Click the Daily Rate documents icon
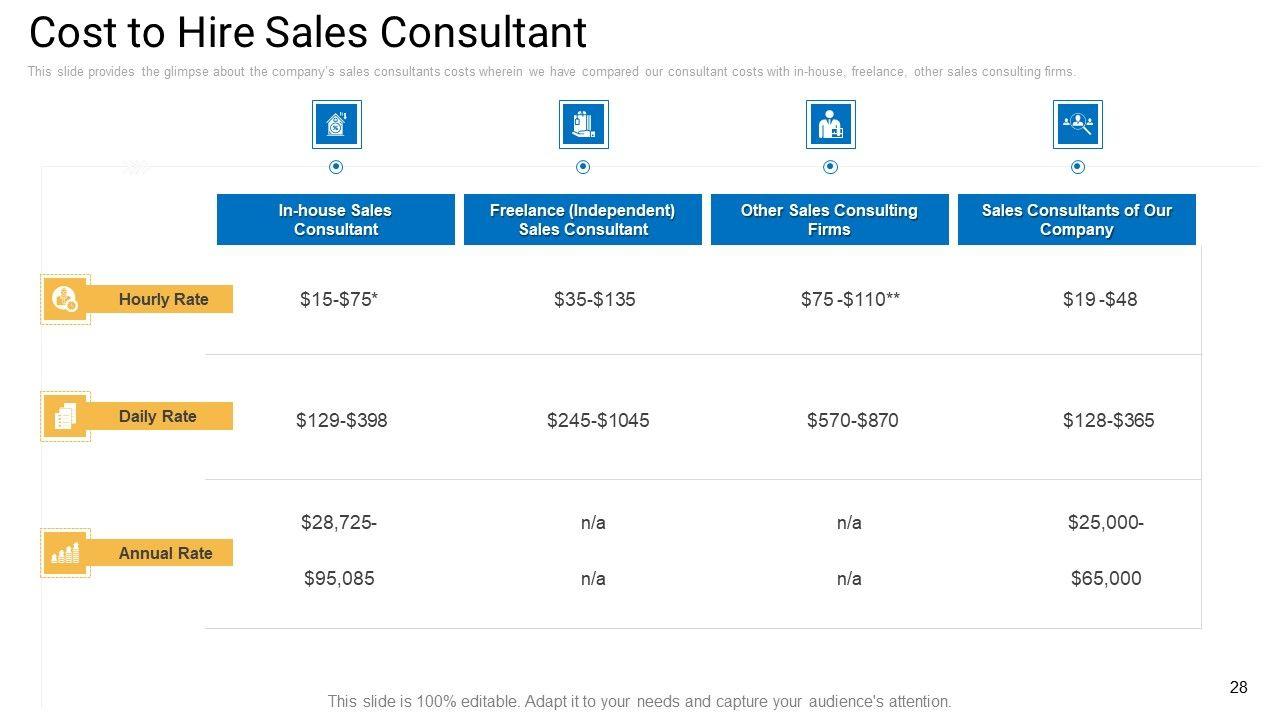1280x720 pixels. (65, 416)
